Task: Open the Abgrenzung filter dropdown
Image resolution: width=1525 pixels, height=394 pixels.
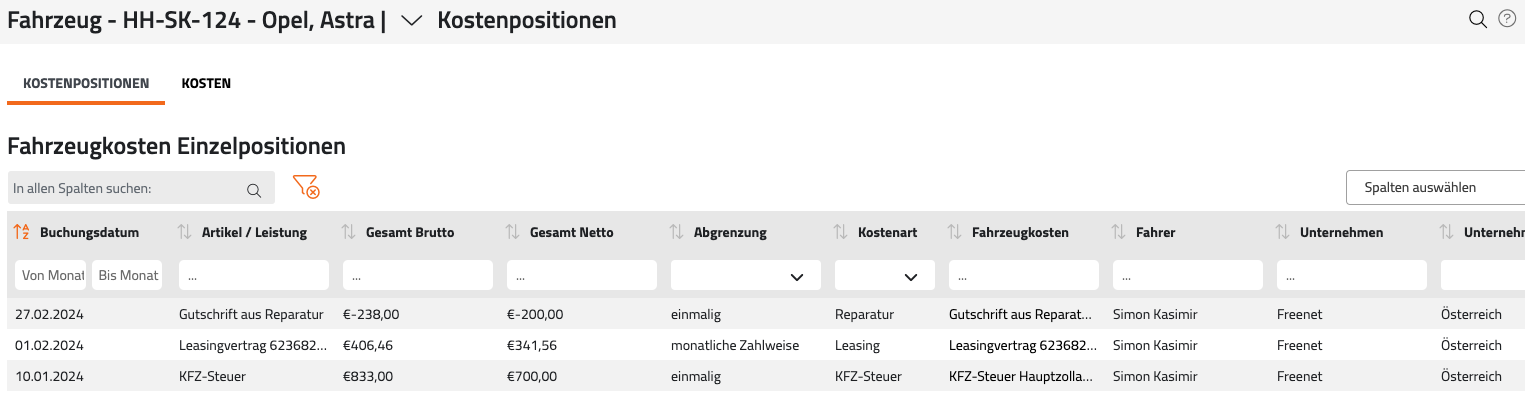Action: coord(746,276)
